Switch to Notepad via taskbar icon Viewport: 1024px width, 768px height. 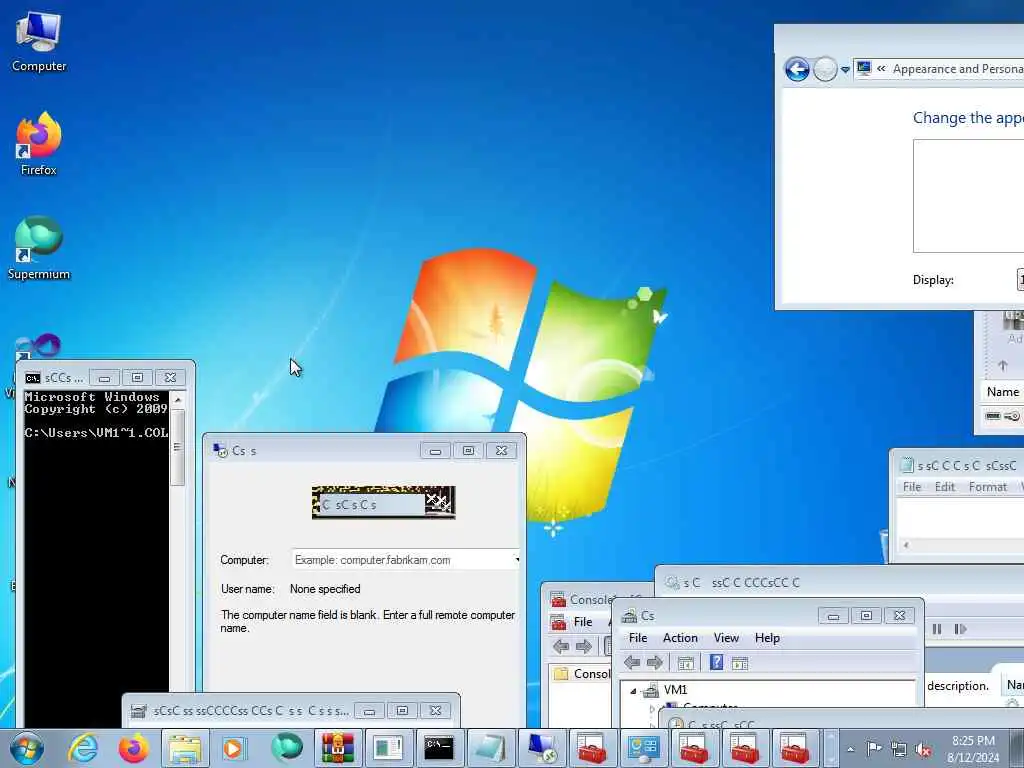(x=490, y=748)
